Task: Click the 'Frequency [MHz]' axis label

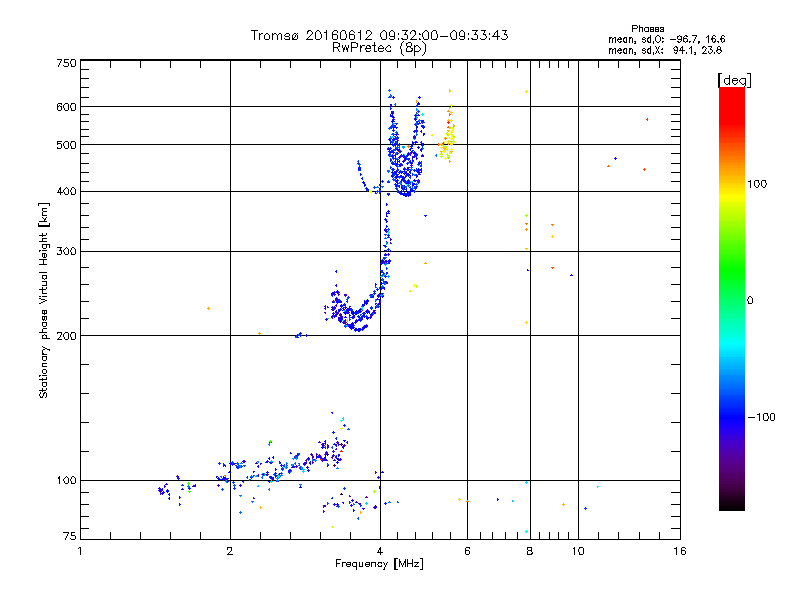Action: [379, 564]
